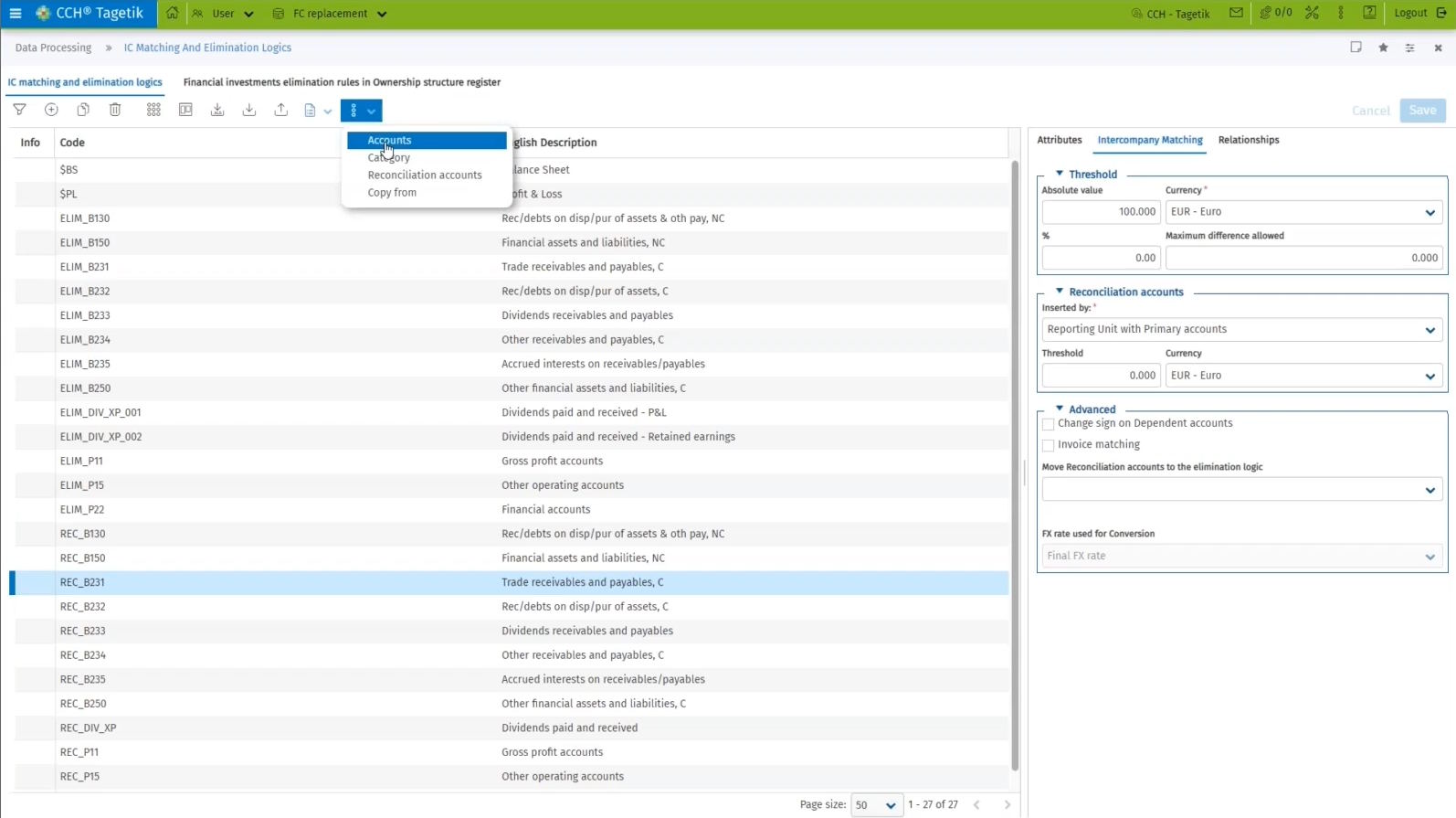Click the favorite star icon
The image size is (1456, 818).
tap(1383, 48)
